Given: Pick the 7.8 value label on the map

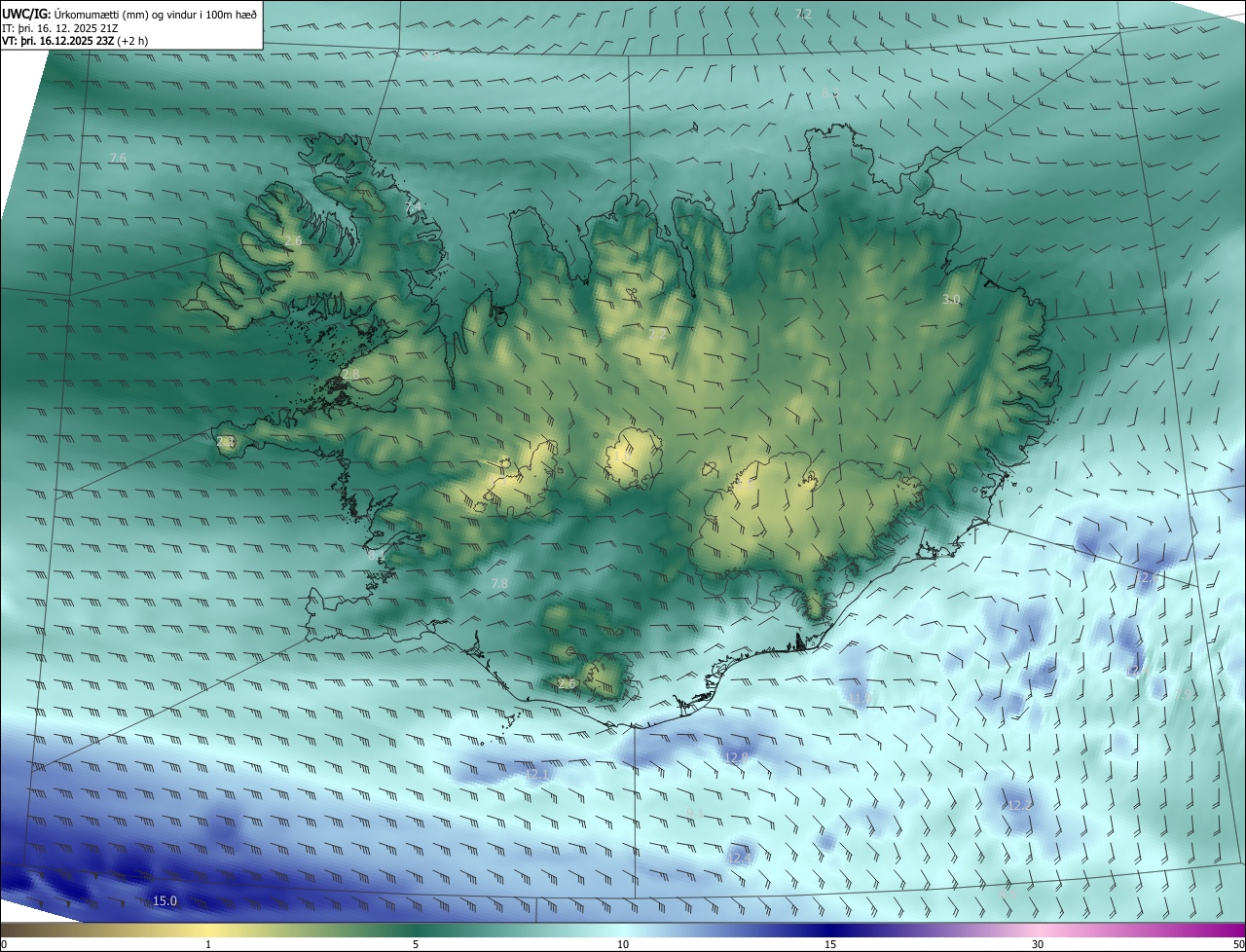Looking at the screenshot, I should [x=499, y=583].
